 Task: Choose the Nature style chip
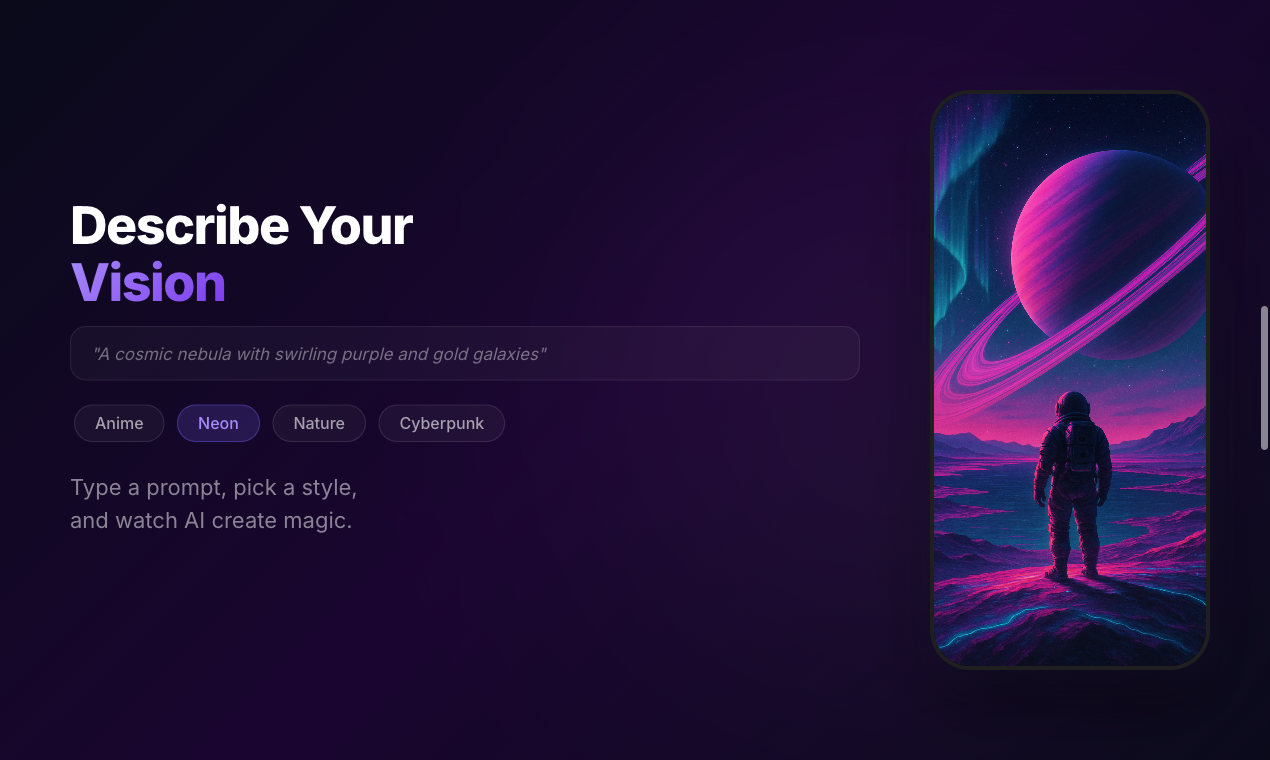point(319,423)
